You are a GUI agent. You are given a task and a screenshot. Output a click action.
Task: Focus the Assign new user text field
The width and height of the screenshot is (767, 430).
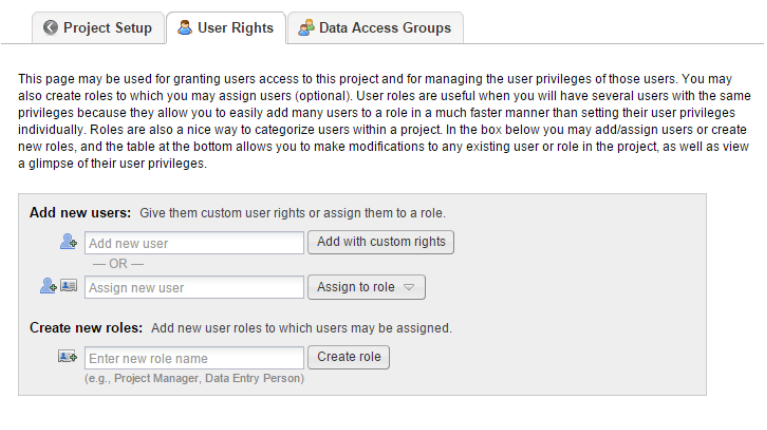[194, 288]
